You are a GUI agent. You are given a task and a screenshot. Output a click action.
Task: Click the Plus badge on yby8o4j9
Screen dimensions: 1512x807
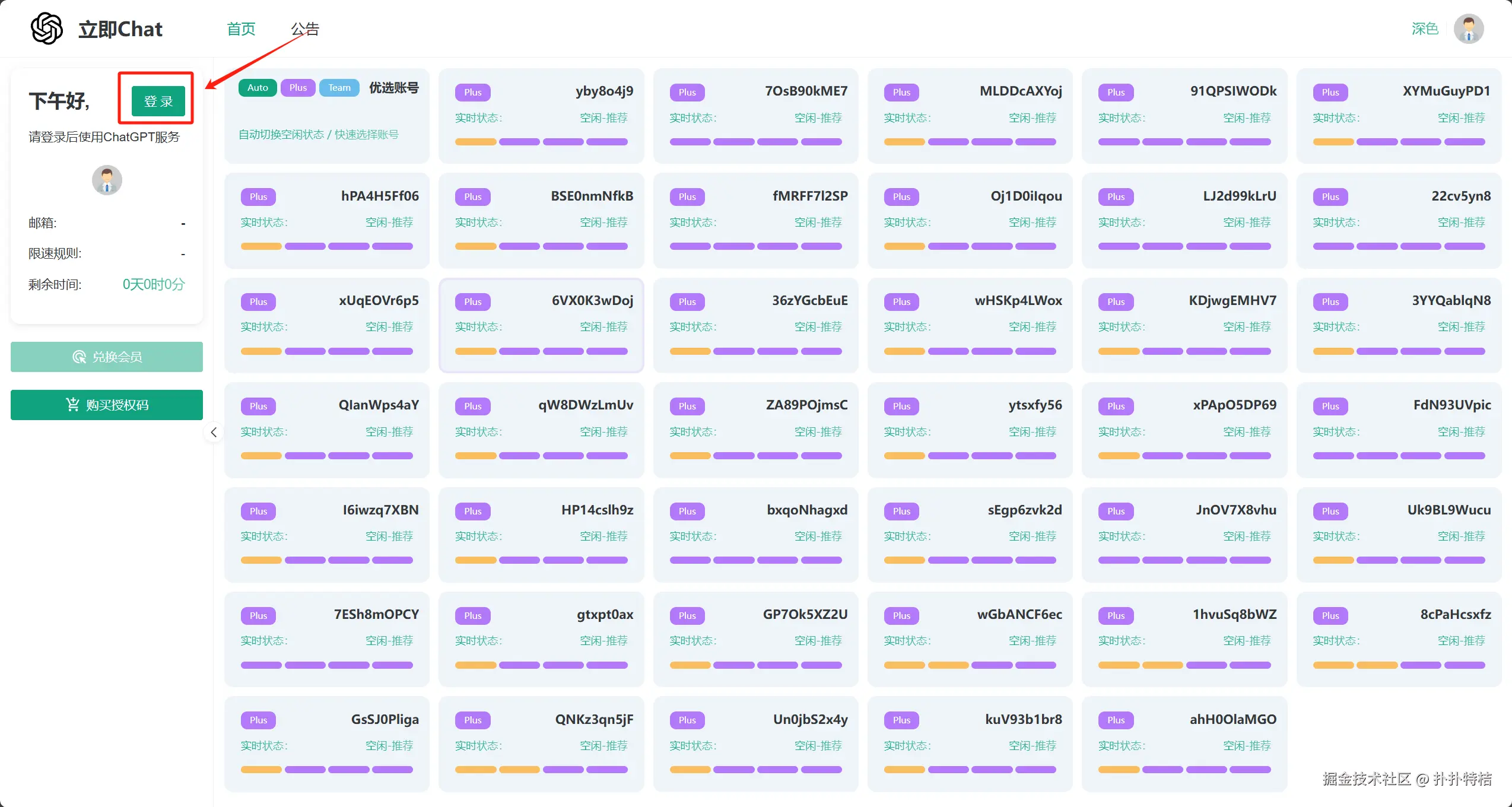click(x=472, y=92)
